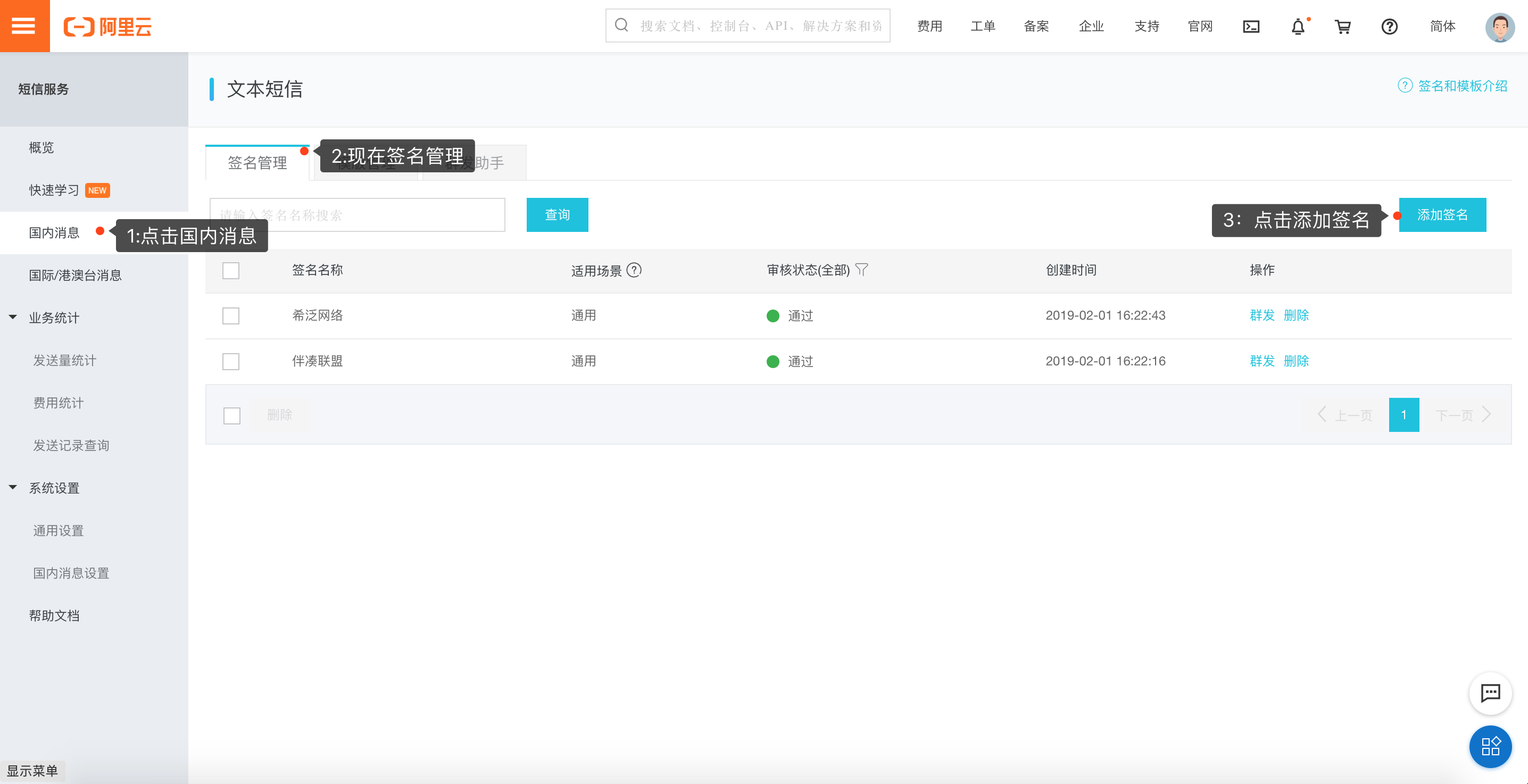Viewport: 1528px width, 784px height.
Task: Open 支持 in the top navigation
Action: point(1147,27)
